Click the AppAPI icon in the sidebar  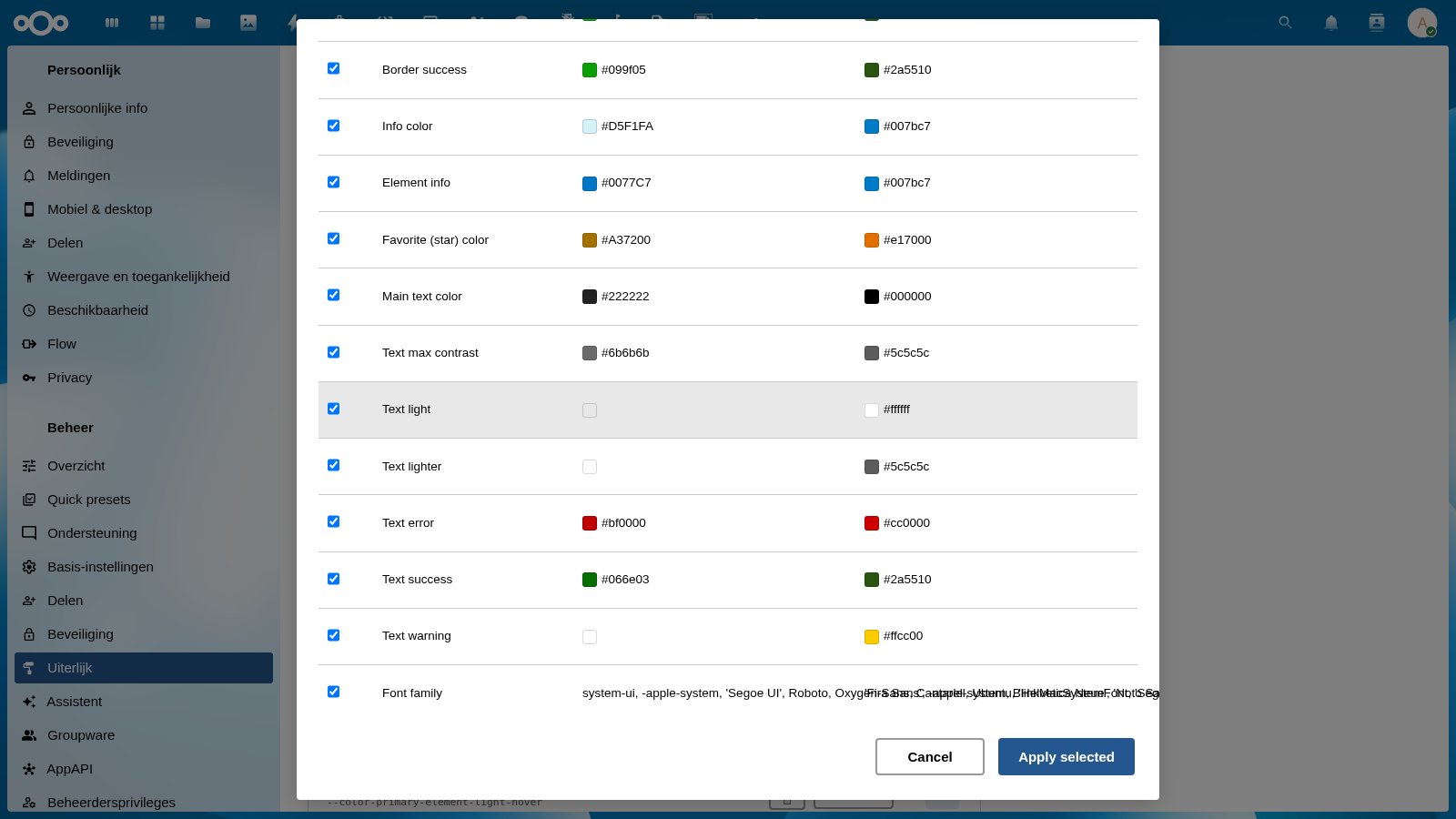[29, 769]
